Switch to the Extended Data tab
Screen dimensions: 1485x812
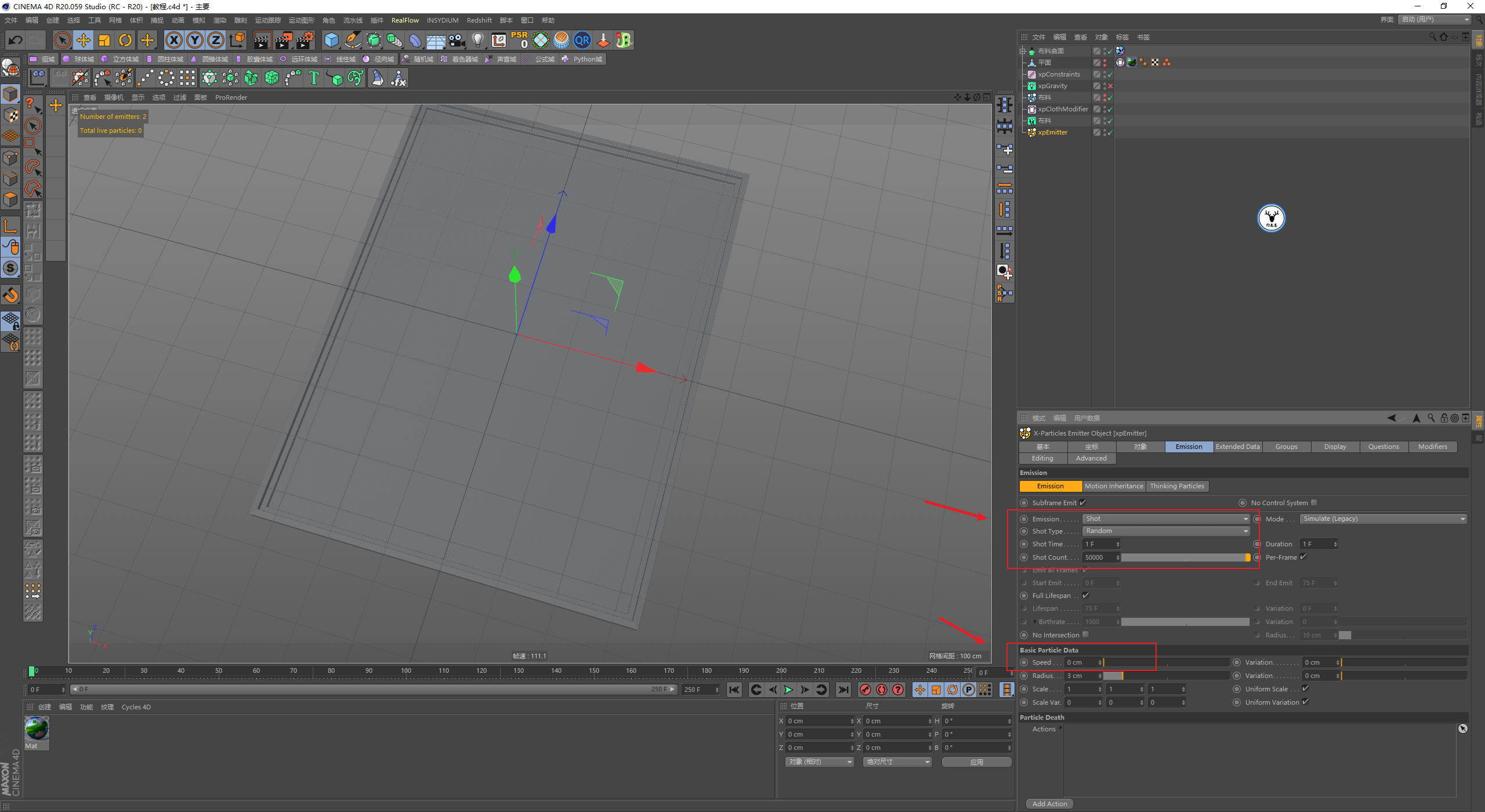(1238, 447)
